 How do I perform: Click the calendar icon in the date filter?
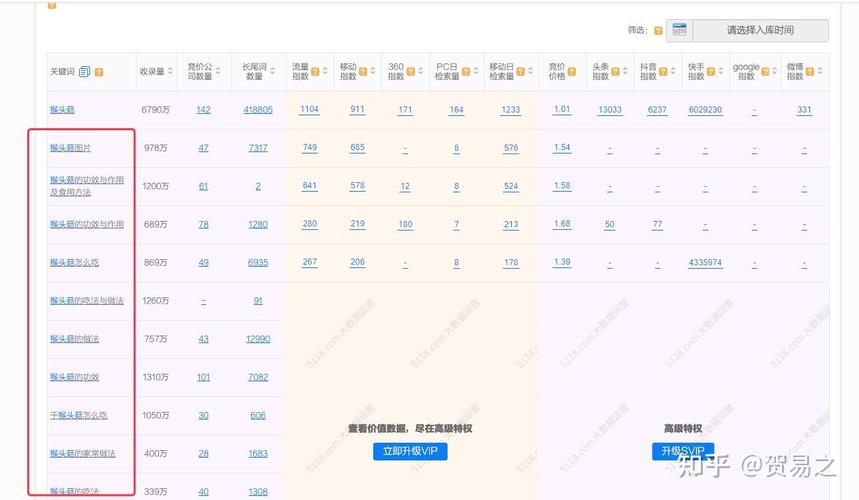coord(679,30)
